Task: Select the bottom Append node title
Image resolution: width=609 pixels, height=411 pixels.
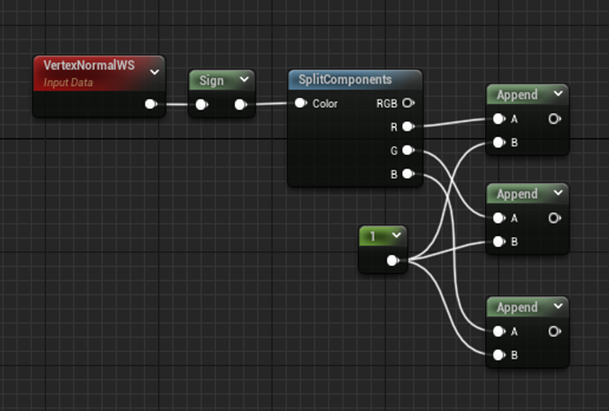Action: click(517, 308)
